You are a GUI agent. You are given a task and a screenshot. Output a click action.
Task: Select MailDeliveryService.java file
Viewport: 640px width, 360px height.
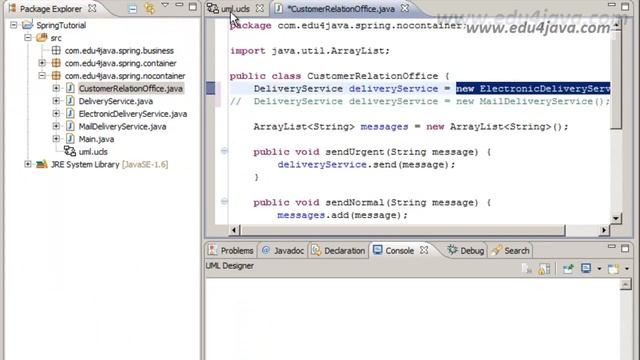click(x=122, y=127)
